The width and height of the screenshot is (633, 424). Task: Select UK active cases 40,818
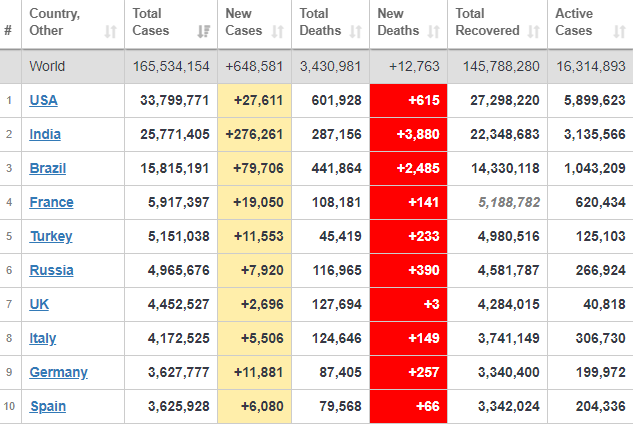click(x=604, y=304)
